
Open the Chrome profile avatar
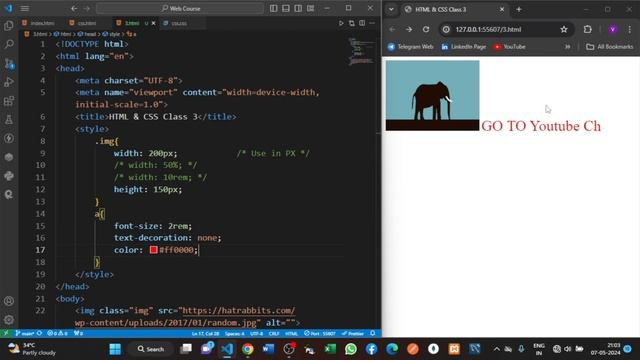[613, 29]
